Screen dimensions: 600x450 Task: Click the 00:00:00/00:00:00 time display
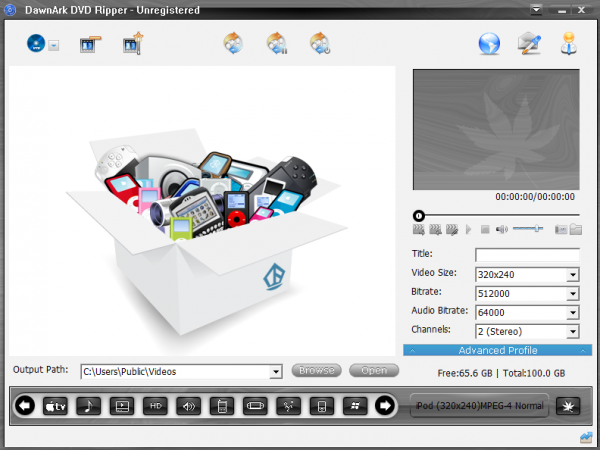pyautogui.click(x=535, y=197)
